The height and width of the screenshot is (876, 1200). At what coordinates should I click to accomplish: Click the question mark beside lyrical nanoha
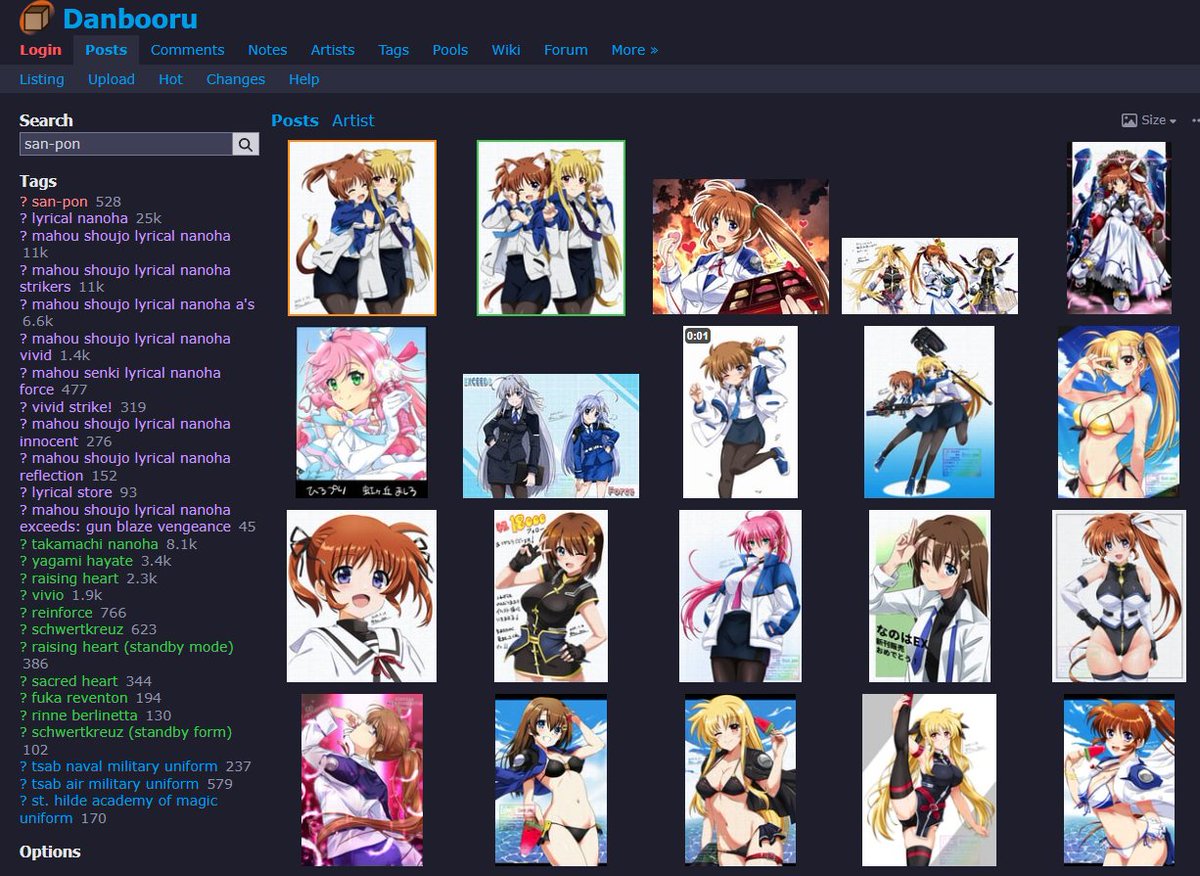[x=24, y=218]
